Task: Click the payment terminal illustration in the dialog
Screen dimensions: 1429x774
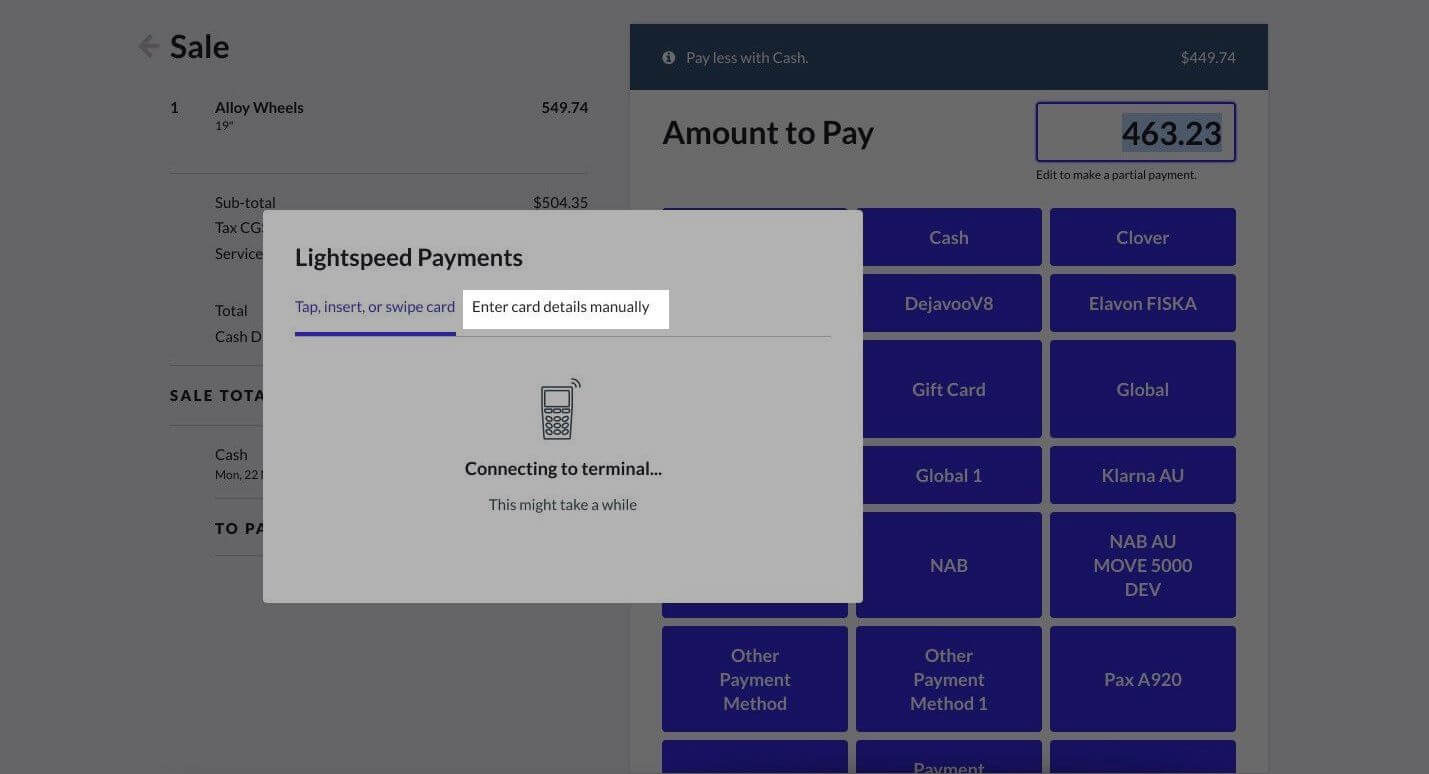Action: (x=560, y=408)
